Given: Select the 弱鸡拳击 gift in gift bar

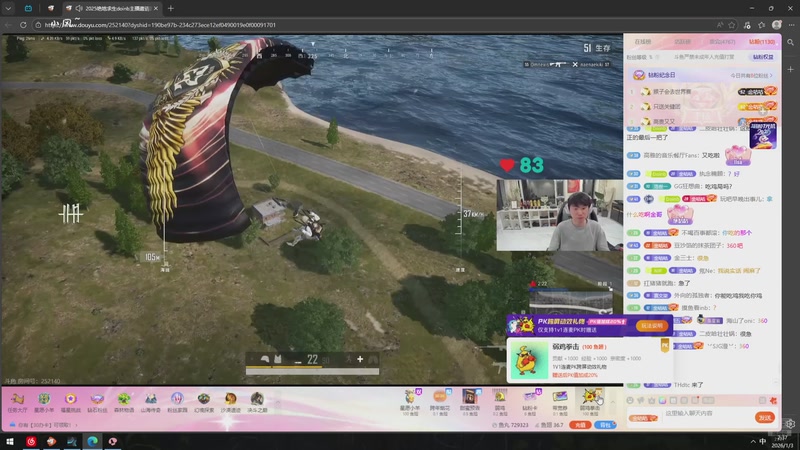Looking at the screenshot, I should pyautogui.click(x=590, y=402).
